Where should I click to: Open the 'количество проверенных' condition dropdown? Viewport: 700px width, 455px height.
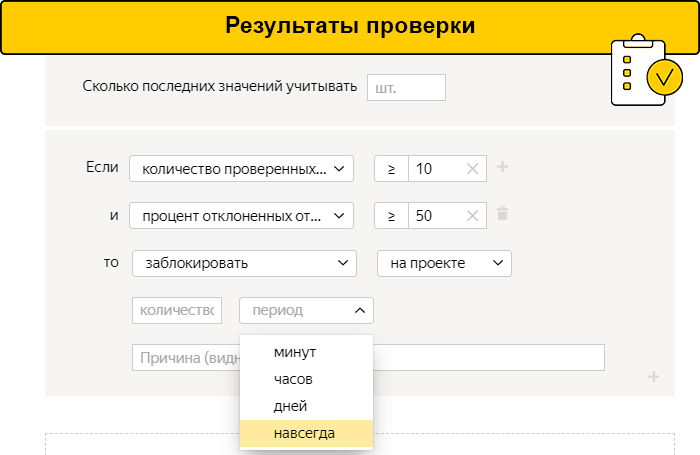point(241,169)
